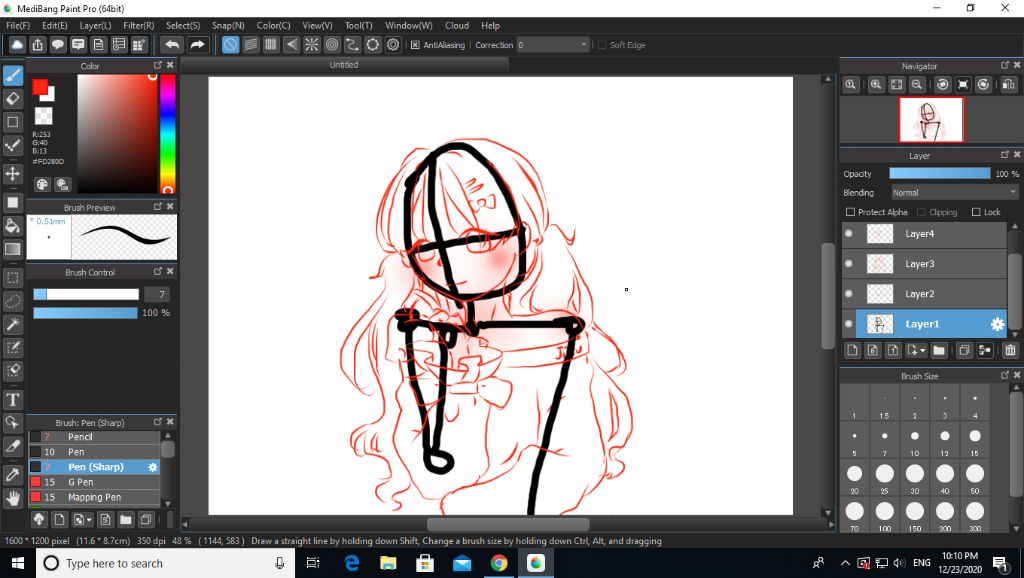Viewport: 1024px width, 578px height.
Task: Select the Lasso tool
Action: pos(12,301)
